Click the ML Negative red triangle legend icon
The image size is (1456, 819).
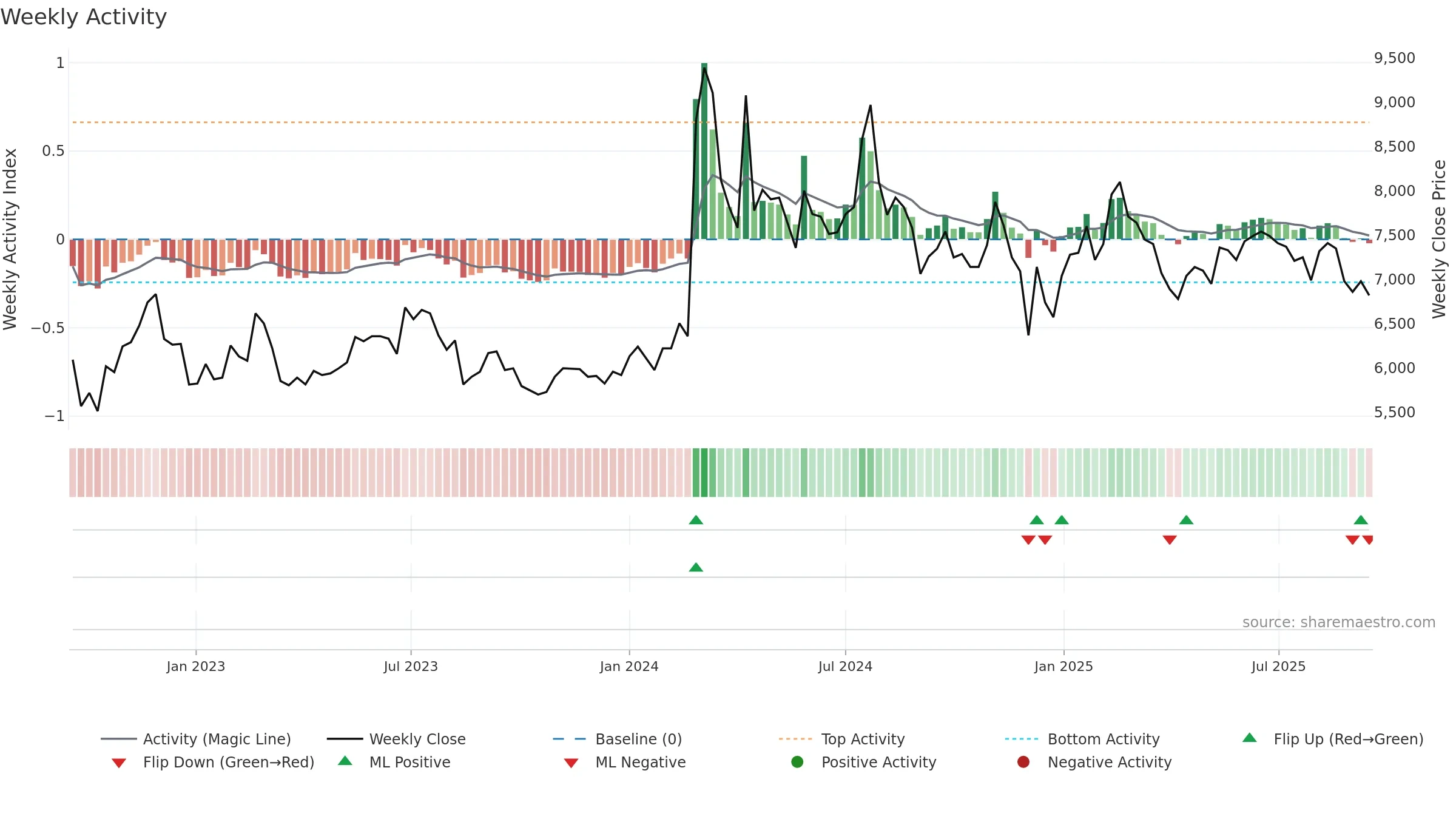[571, 763]
